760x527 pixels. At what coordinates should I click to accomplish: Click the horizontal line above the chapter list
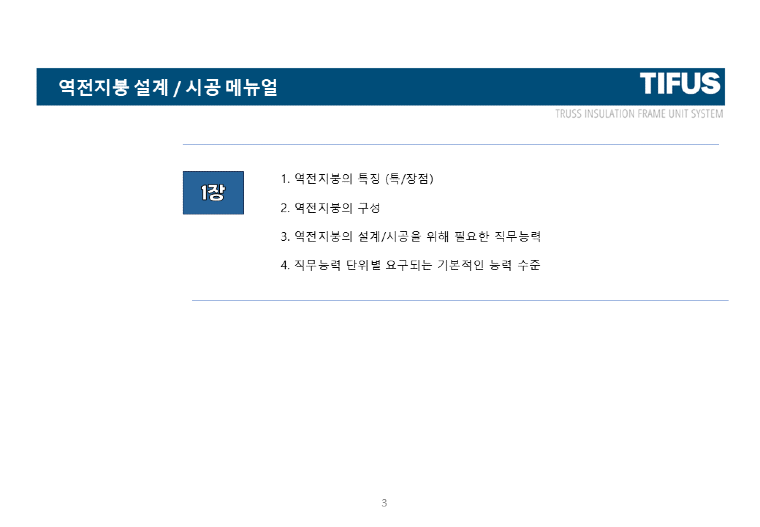(x=450, y=145)
